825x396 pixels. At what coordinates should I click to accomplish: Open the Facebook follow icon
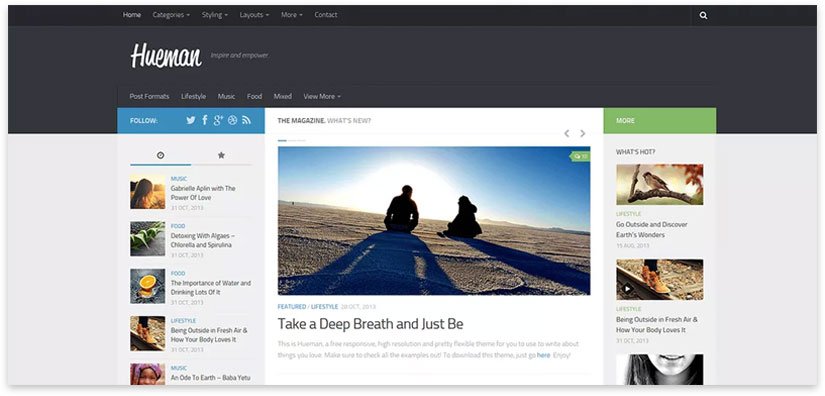[x=205, y=120]
